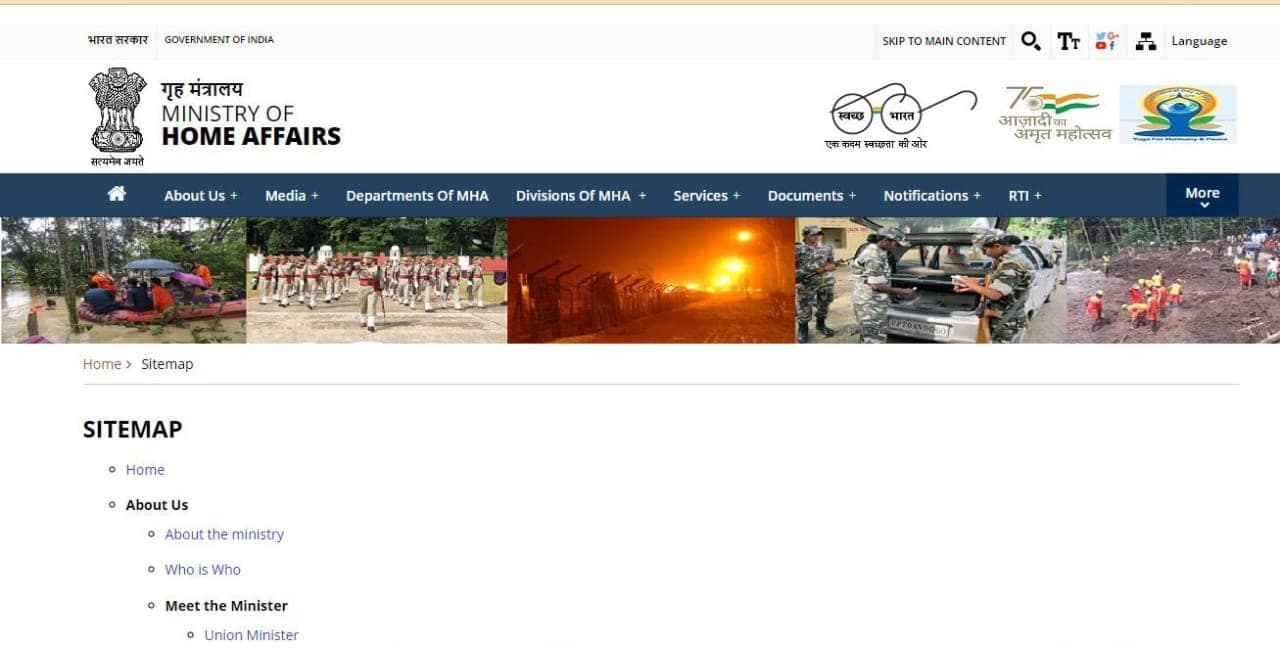Open the Services dropdown menu
The image size is (1280, 648).
706,196
